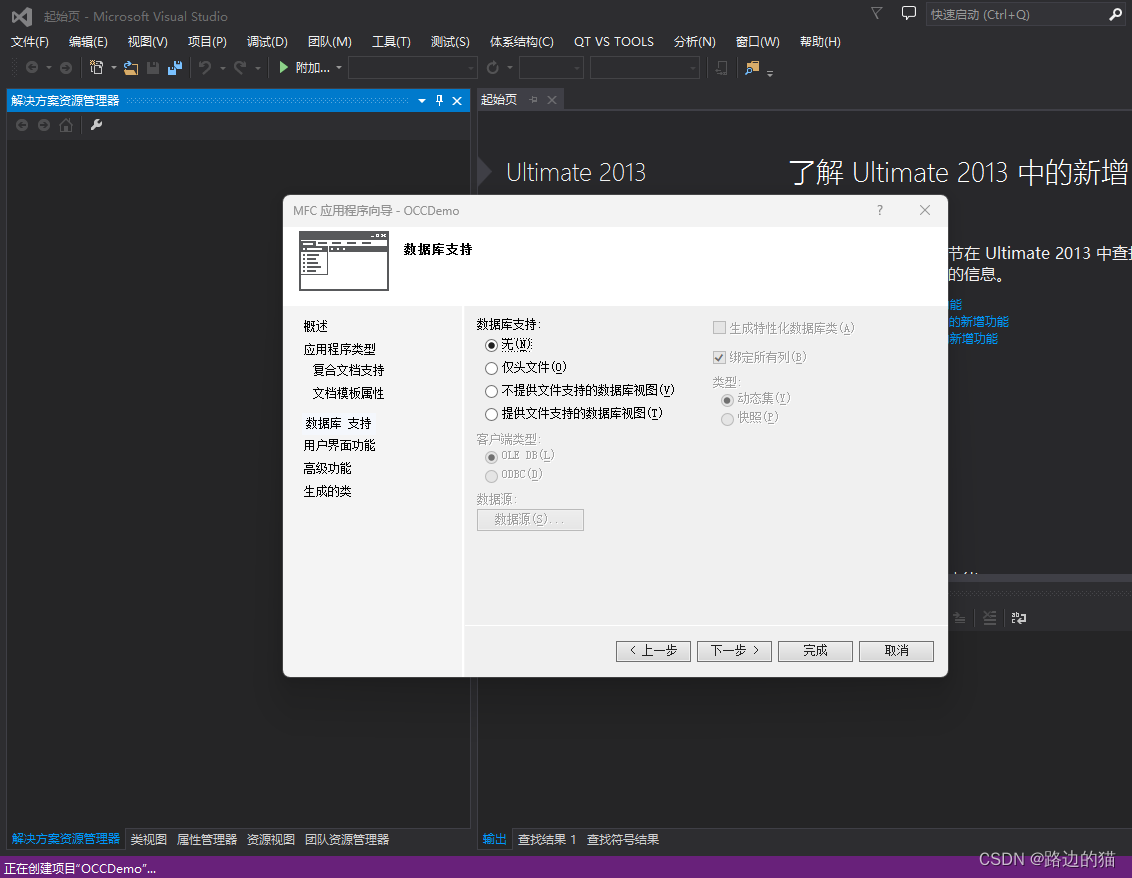This screenshot has width=1132, height=878.
Task: Select the 无(N) database support option
Action: [510, 345]
